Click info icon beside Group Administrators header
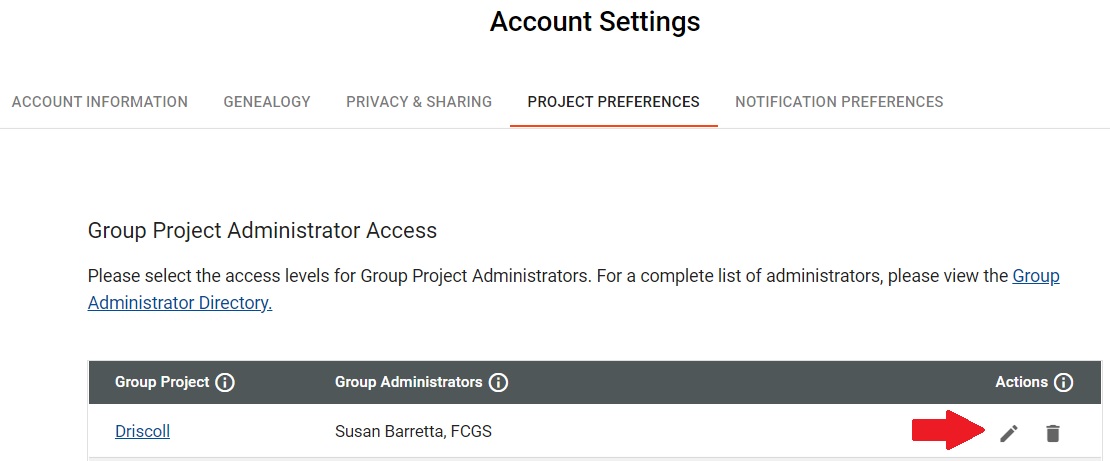Screen dimensions: 1110x461 (x=498, y=383)
